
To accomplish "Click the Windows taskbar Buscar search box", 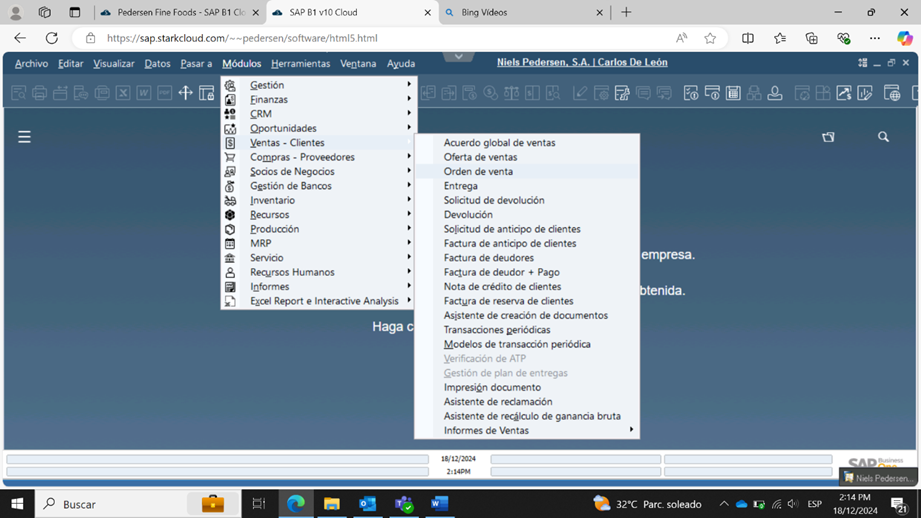I will (139, 504).
